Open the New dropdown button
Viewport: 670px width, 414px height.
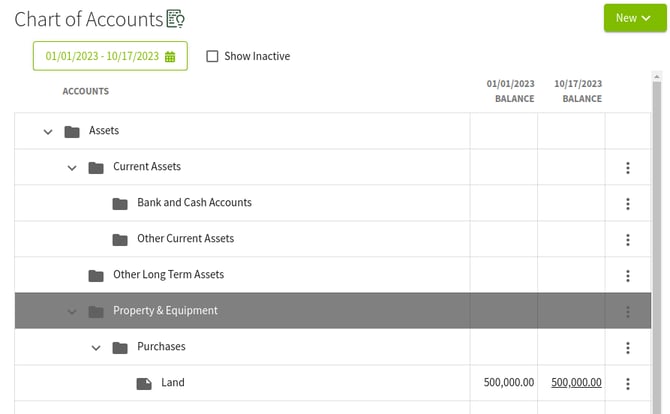pos(634,18)
